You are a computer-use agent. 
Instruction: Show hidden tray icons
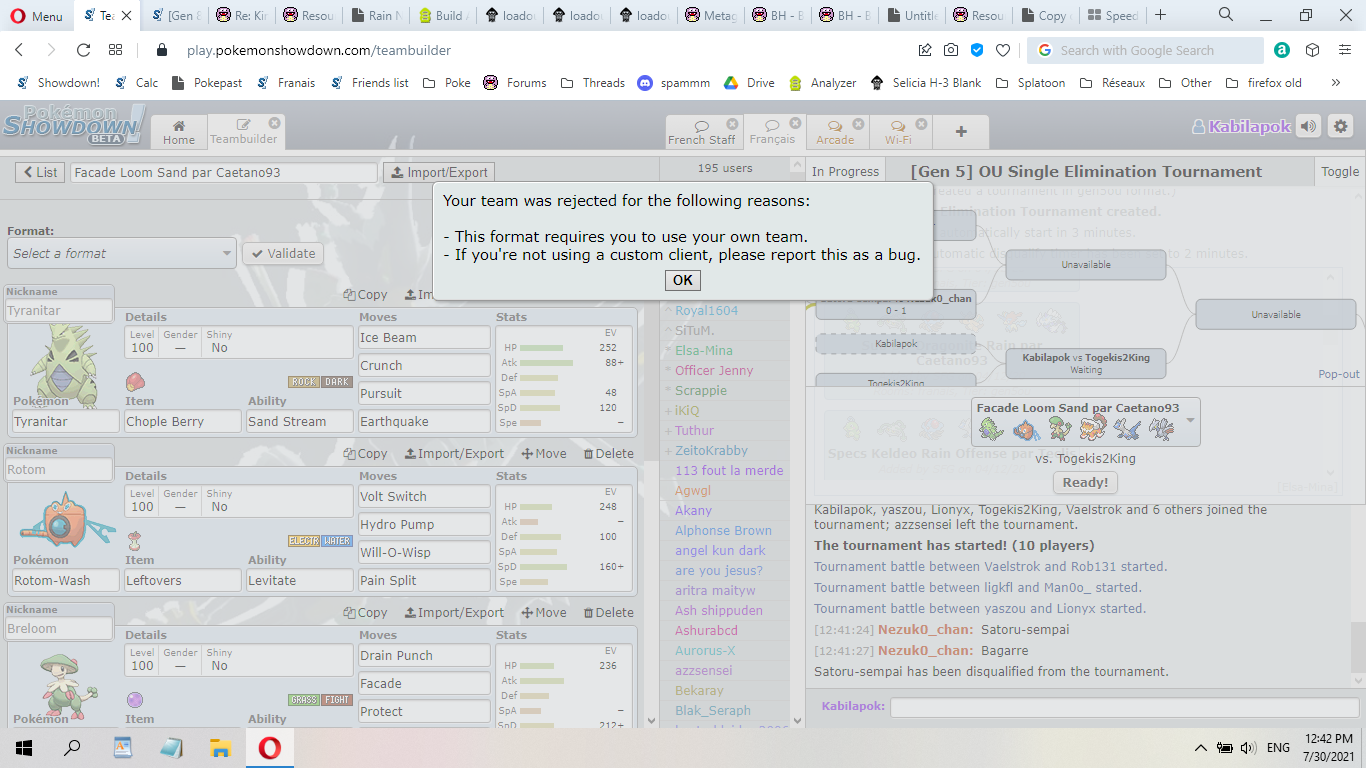tap(1201, 747)
